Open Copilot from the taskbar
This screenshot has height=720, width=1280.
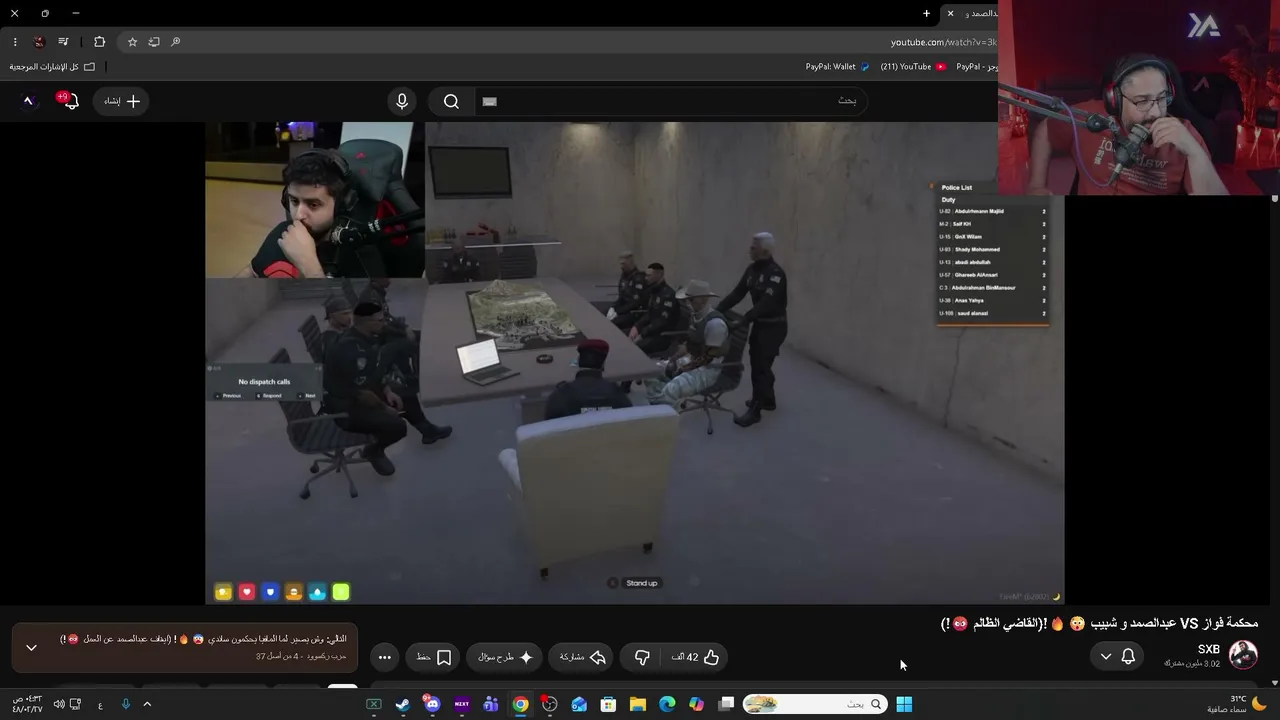696,704
